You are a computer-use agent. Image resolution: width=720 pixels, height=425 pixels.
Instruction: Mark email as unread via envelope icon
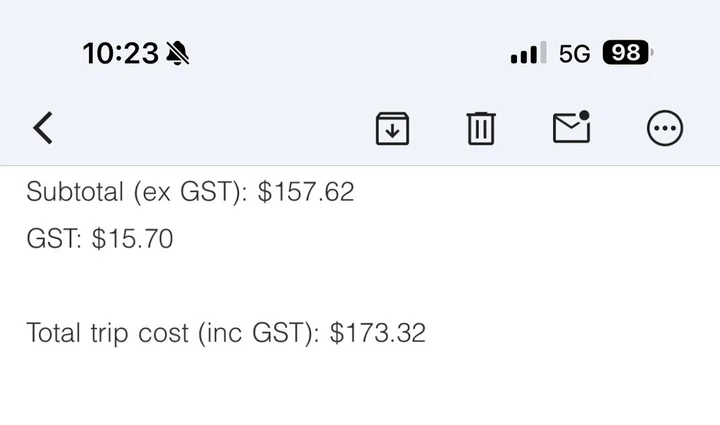570,129
